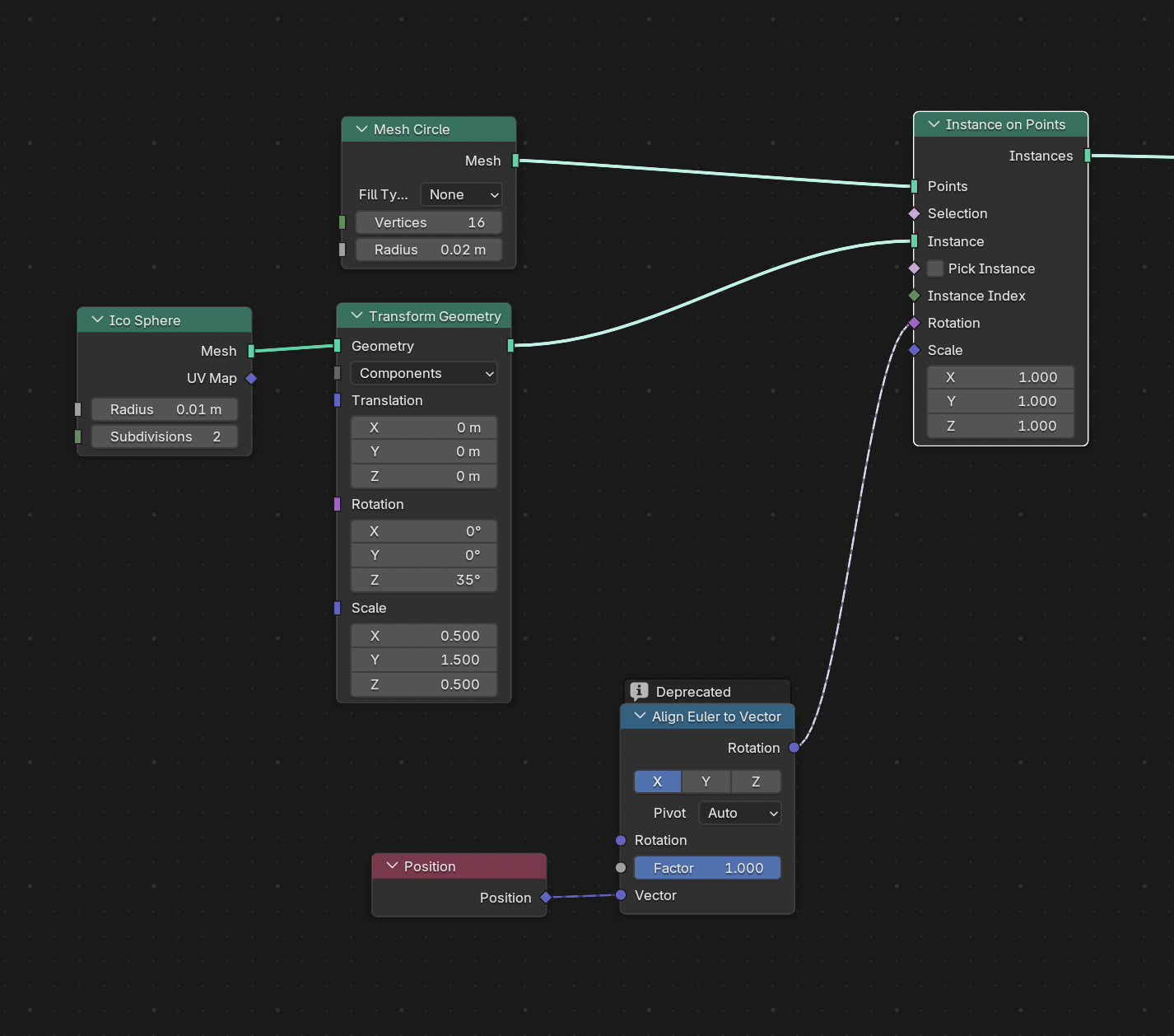Image resolution: width=1174 pixels, height=1036 pixels.
Task: Collapse the Ico Sphere node
Action: (x=98, y=320)
